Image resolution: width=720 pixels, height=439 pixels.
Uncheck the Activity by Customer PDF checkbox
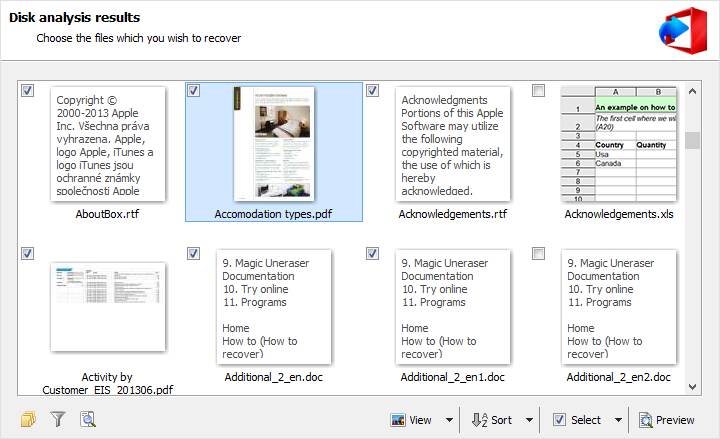(x=28, y=253)
